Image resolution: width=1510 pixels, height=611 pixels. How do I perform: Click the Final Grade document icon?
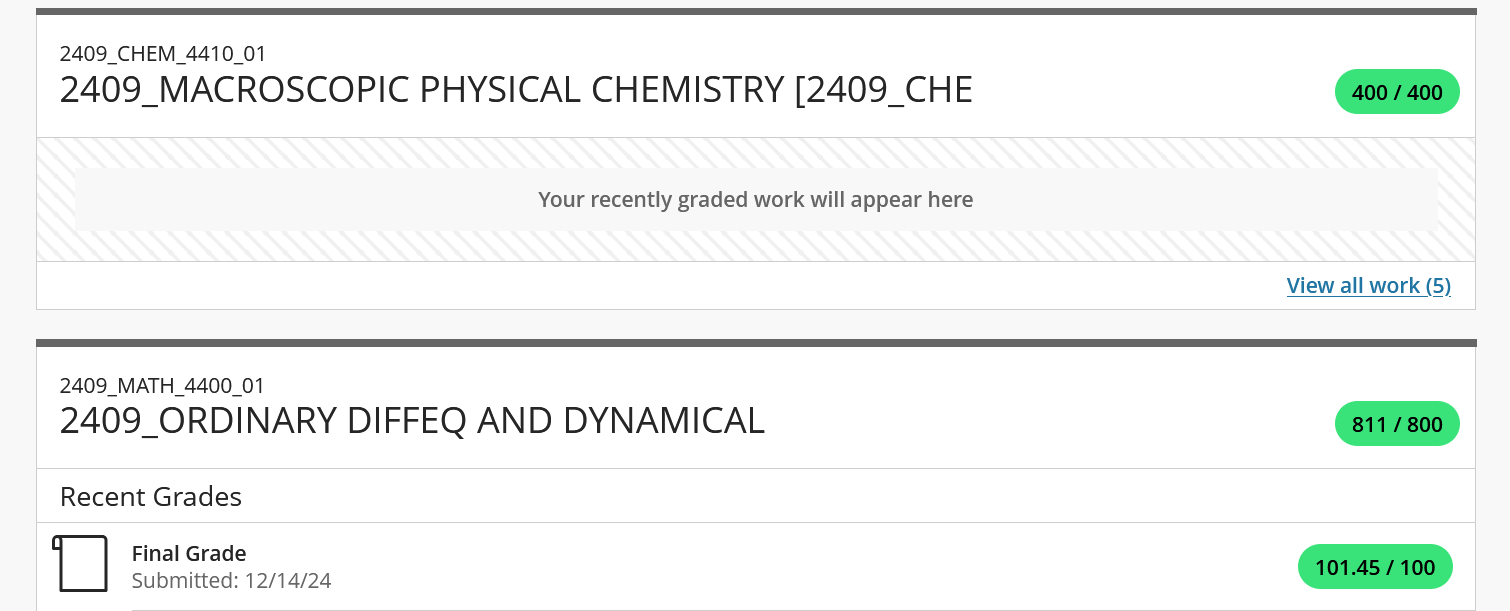coord(80,564)
